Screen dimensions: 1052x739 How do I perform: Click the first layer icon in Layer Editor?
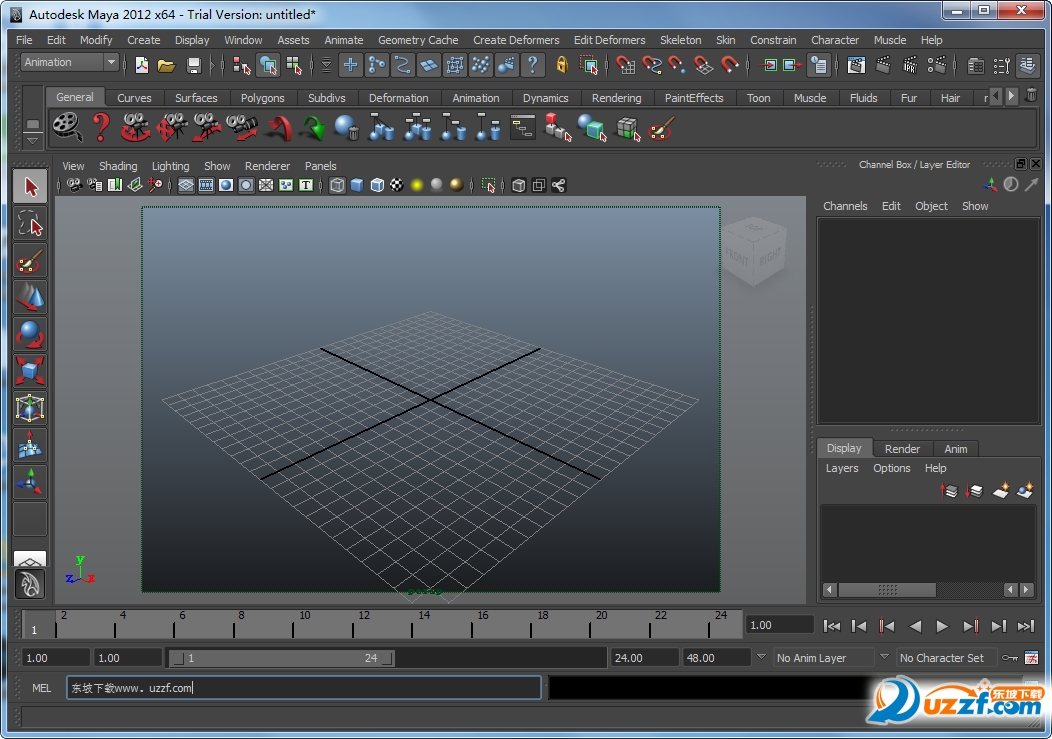click(949, 491)
